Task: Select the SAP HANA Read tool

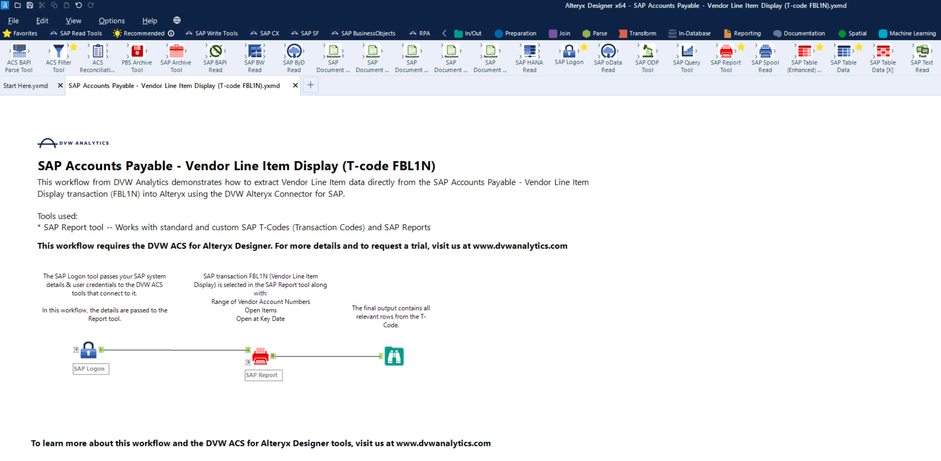Action: pos(529,51)
